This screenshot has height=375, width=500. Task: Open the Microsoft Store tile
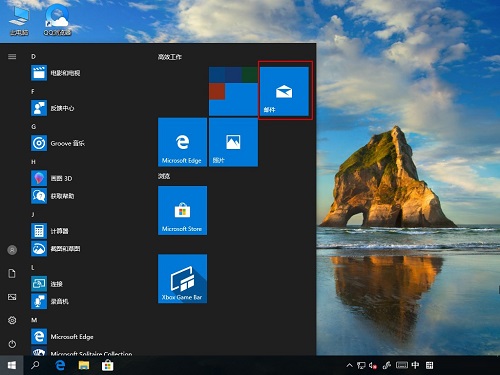pyautogui.click(x=182, y=210)
